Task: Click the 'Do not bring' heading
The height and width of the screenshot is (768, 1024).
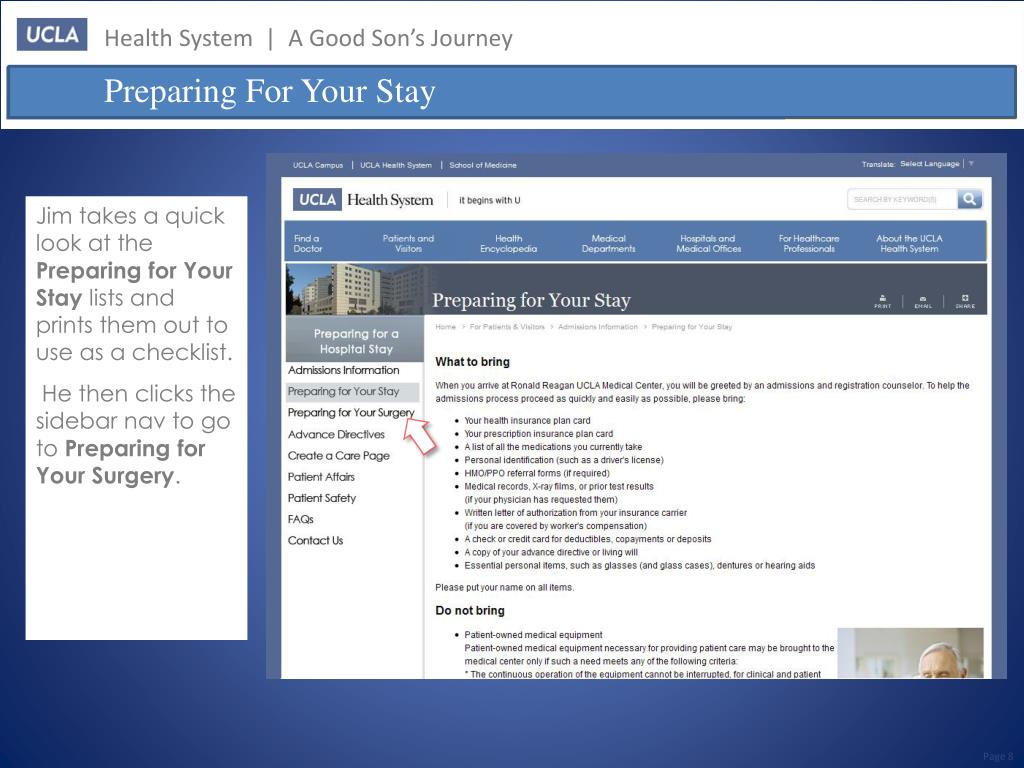Action: coord(470,611)
